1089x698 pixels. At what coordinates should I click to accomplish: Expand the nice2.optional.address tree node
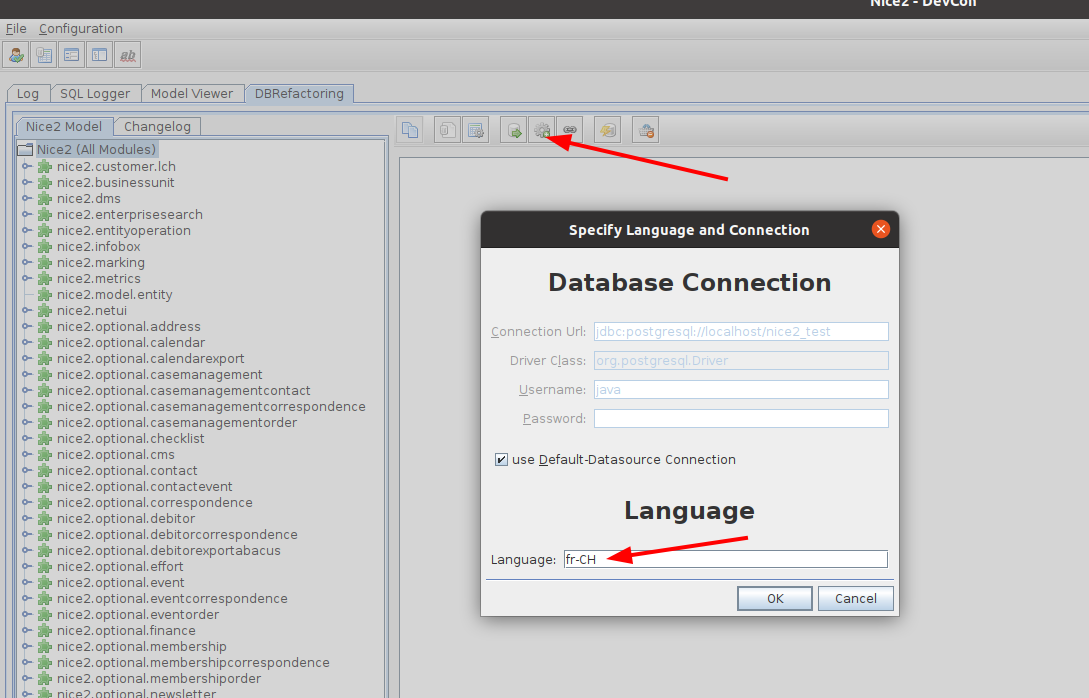point(26,326)
